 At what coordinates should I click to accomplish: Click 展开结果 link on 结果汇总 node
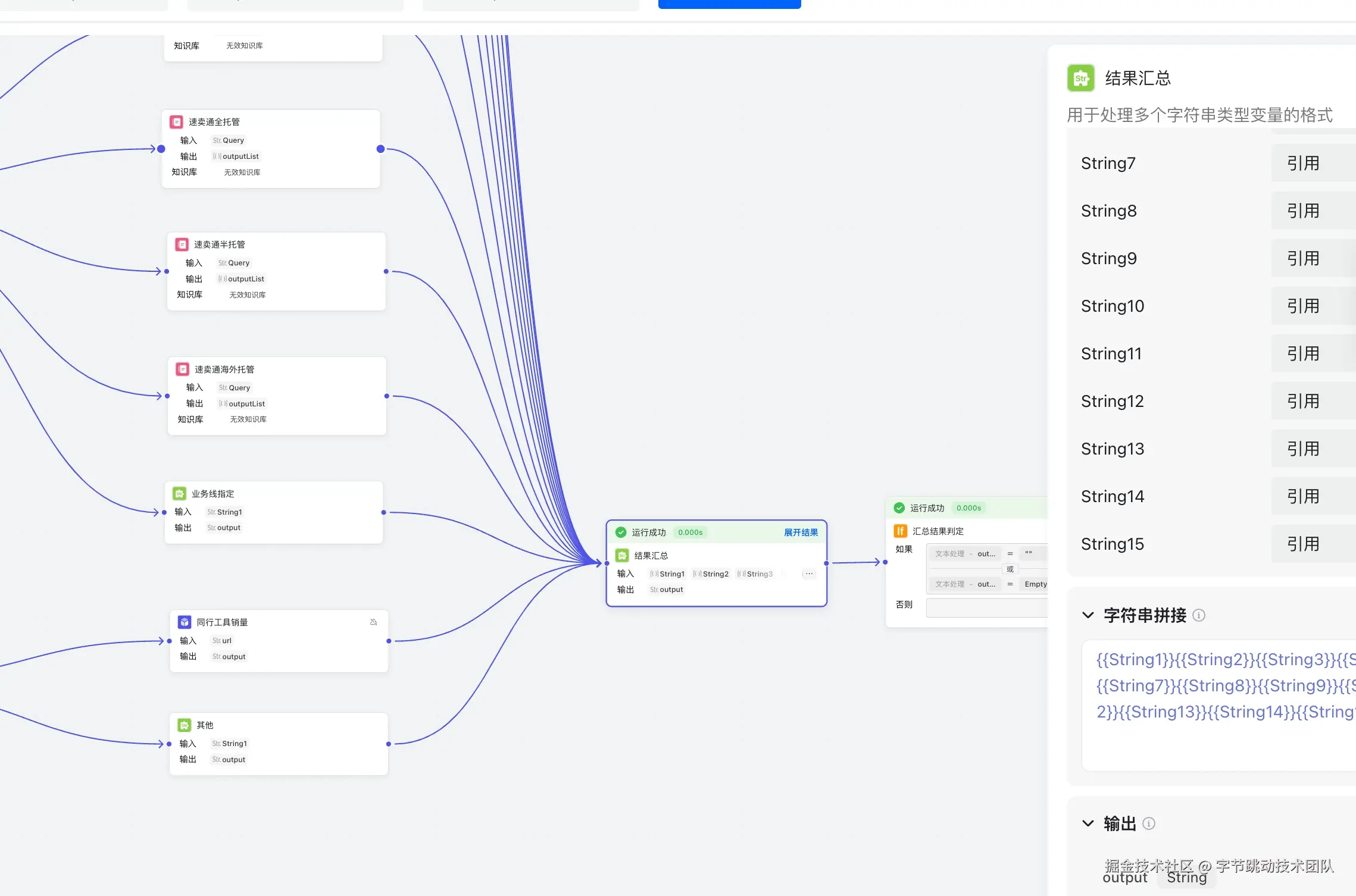tap(801, 532)
